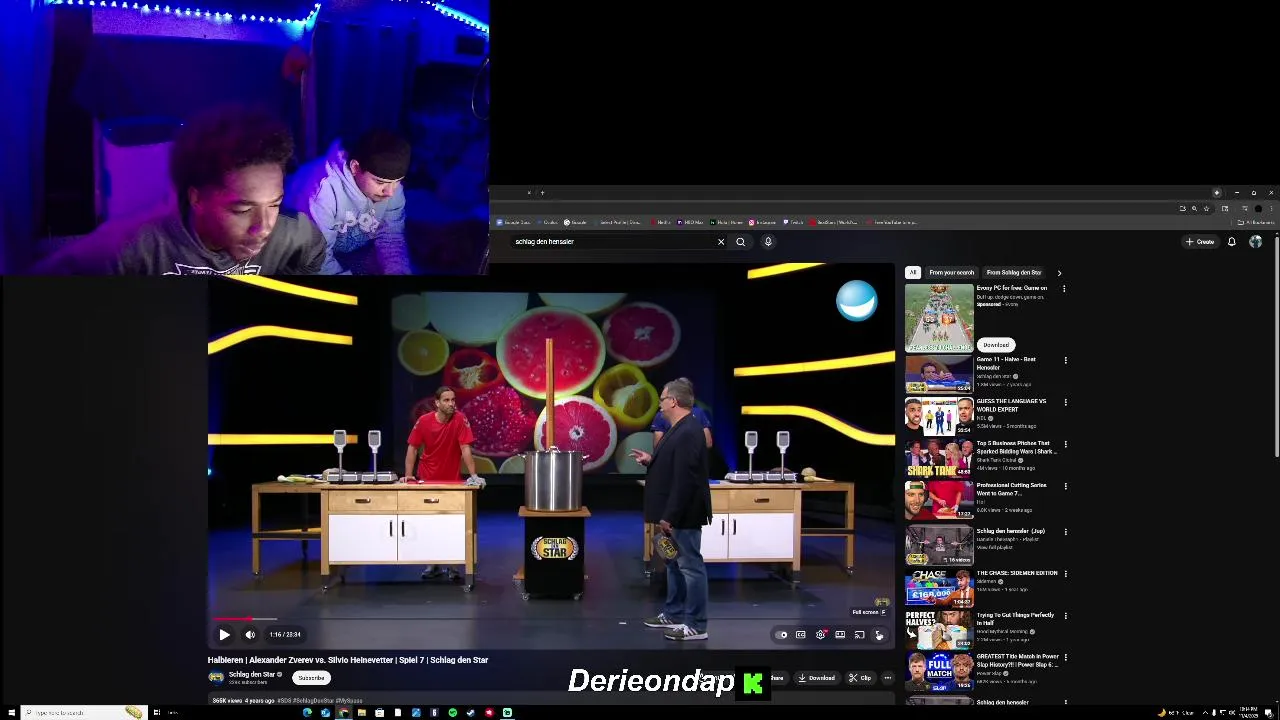The width and height of the screenshot is (1280, 720).
Task: Open options for 'Trying To Cut Things Perfectly'
Action: pos(1065,616)
